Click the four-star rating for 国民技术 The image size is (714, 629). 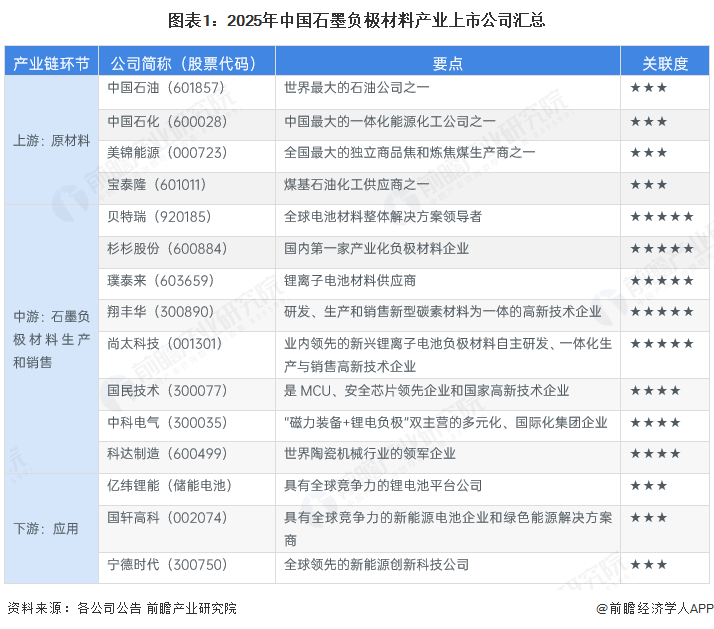point(655,391)
